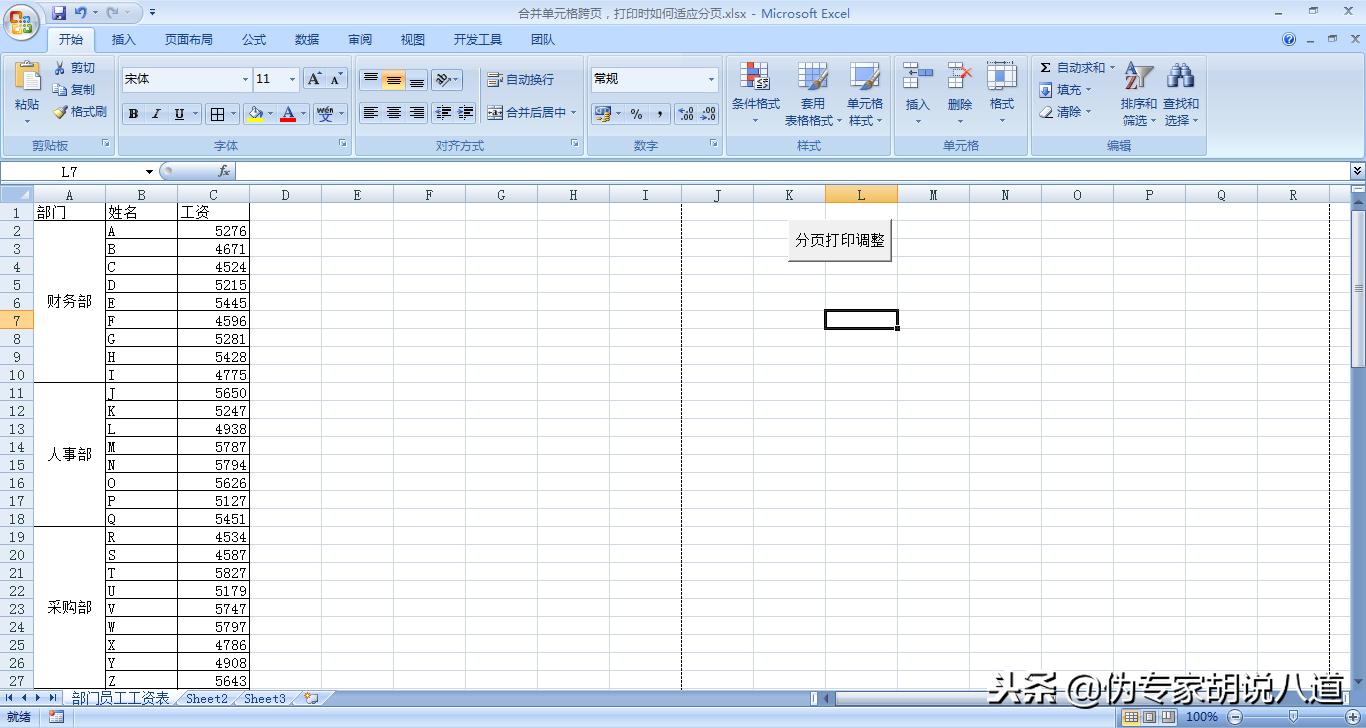Open the Sheet2 worksheet tab

click(206, 699)
